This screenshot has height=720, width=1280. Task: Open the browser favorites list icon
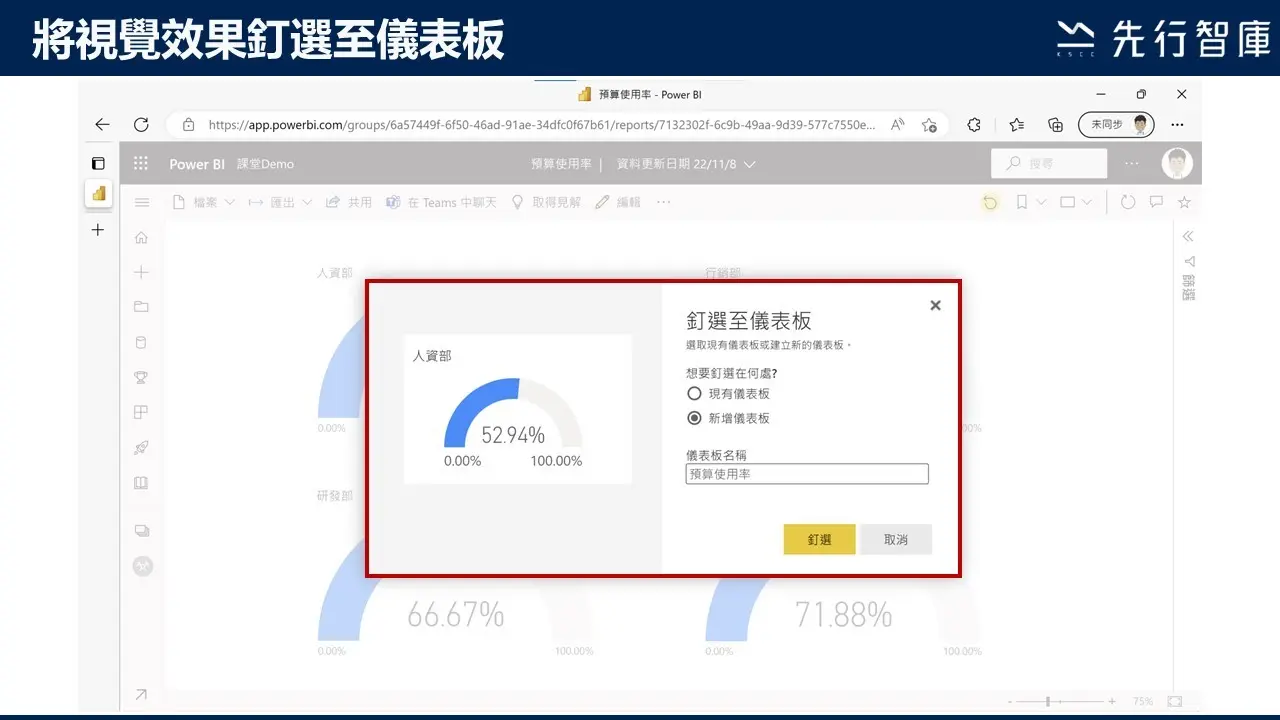(1017, 125)
